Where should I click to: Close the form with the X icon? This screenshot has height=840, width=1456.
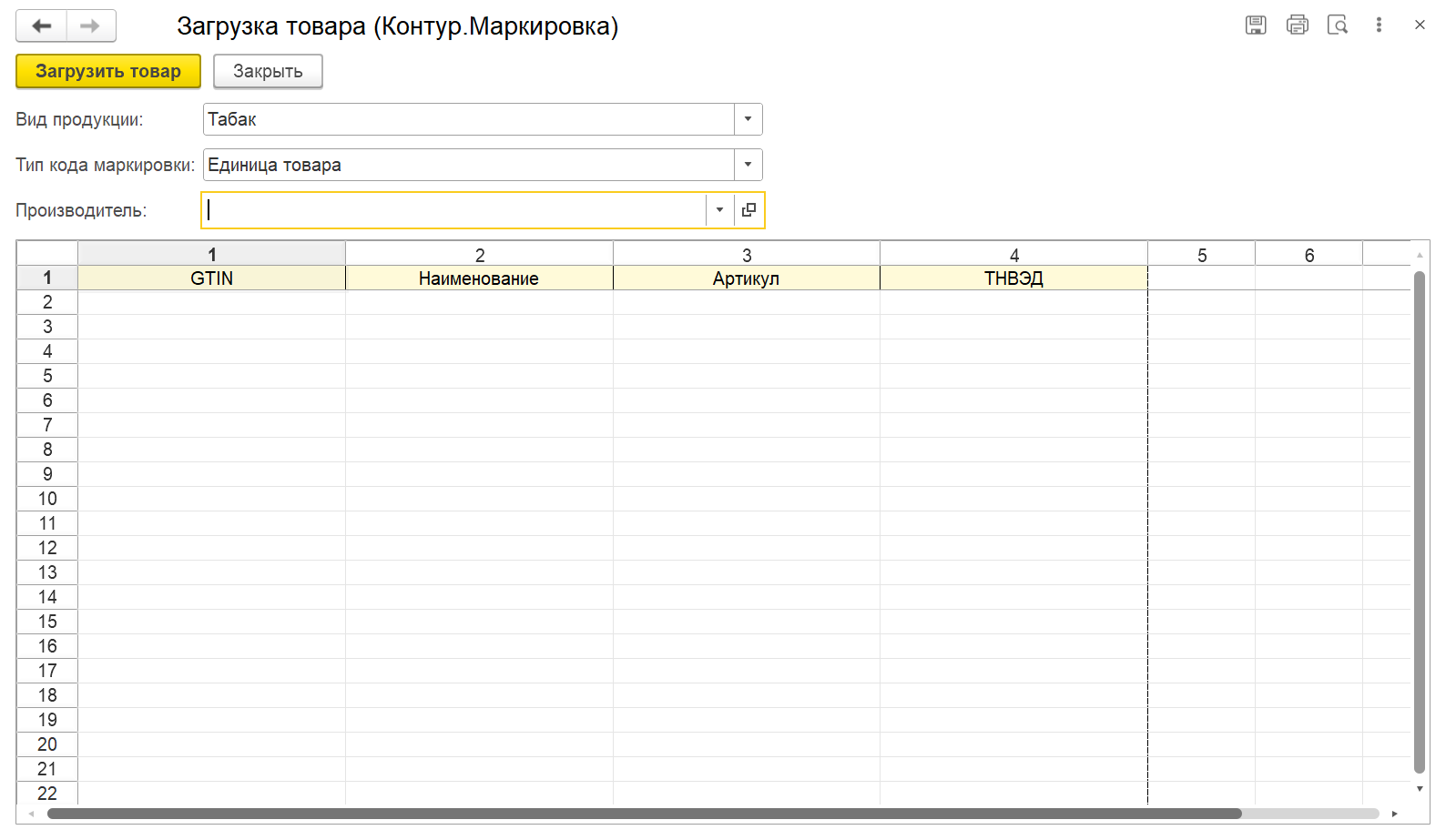click(x=1420, y=25)
